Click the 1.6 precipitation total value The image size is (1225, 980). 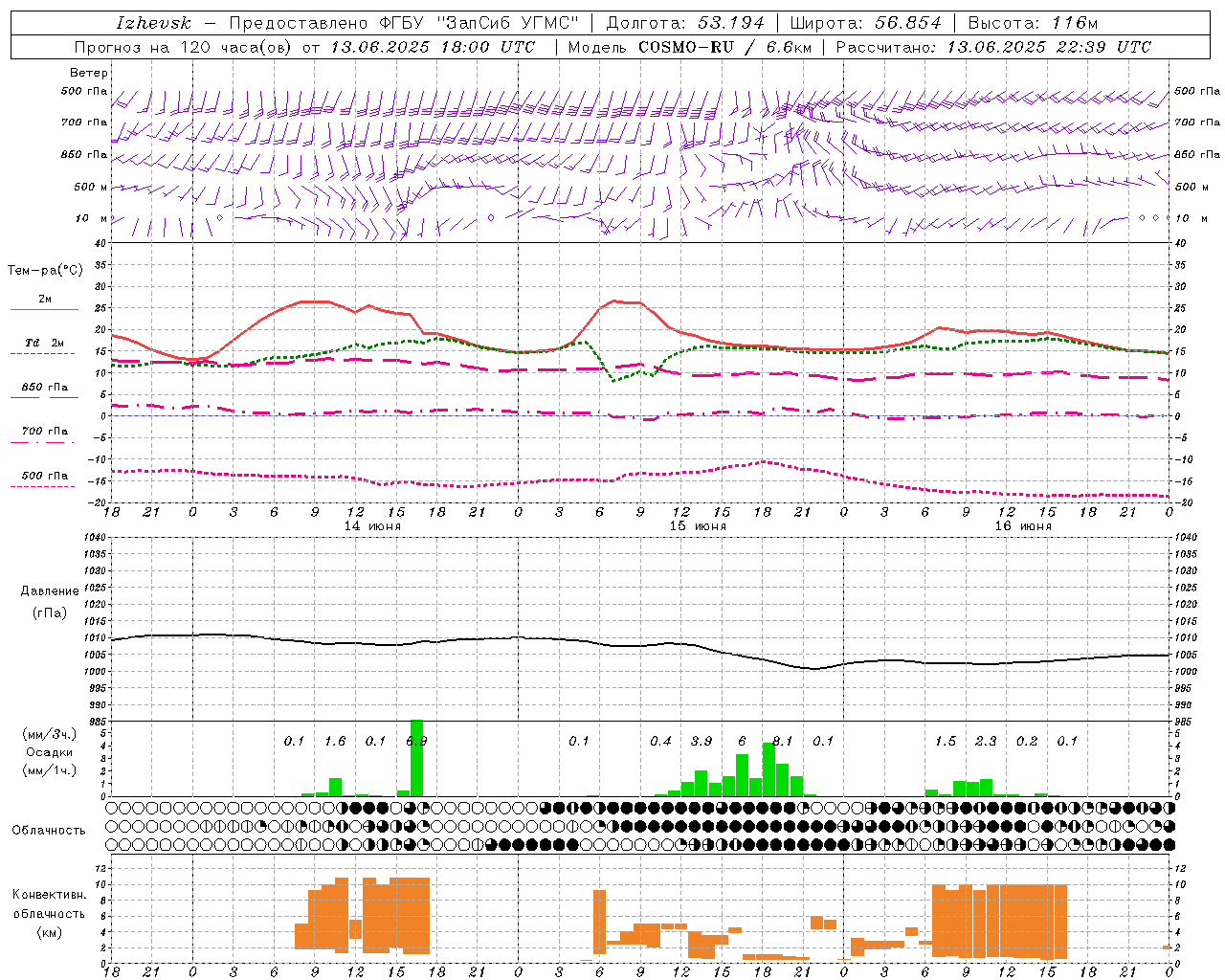tap(335, 741)
